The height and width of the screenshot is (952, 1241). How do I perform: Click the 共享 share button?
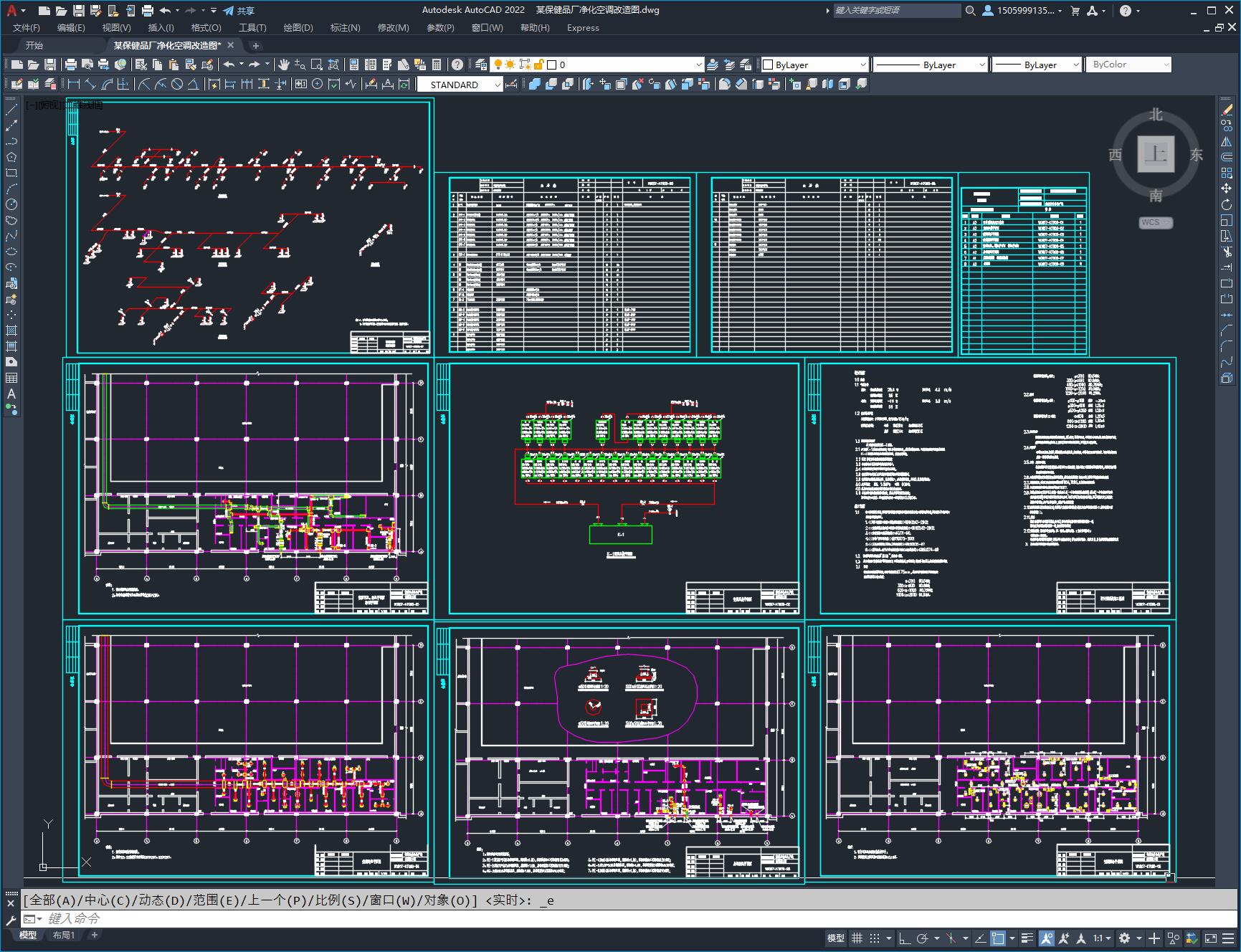tap(239, 11)
